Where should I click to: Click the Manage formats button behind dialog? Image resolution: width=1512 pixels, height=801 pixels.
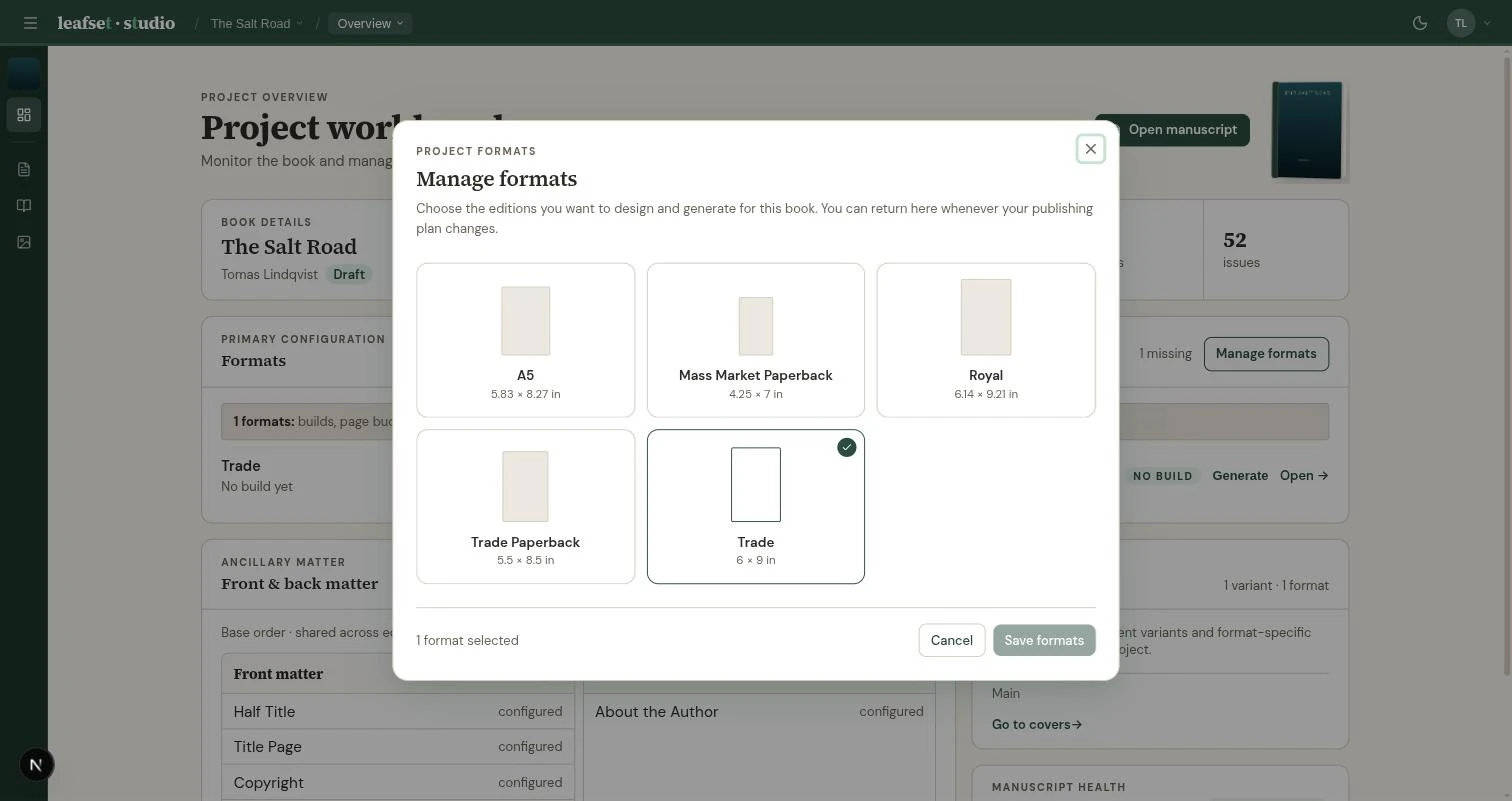tap(1266, 354)
